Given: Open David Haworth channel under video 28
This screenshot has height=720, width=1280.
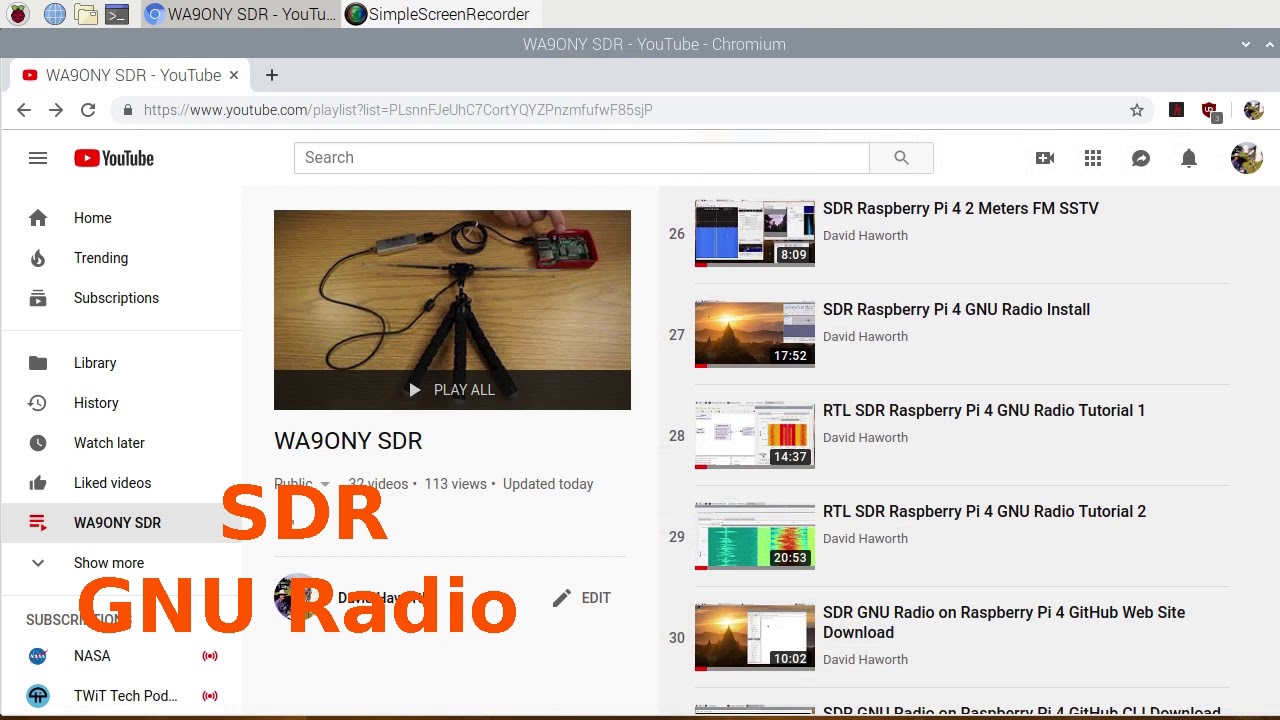Looking at the screenshot, I should (865, 438).
